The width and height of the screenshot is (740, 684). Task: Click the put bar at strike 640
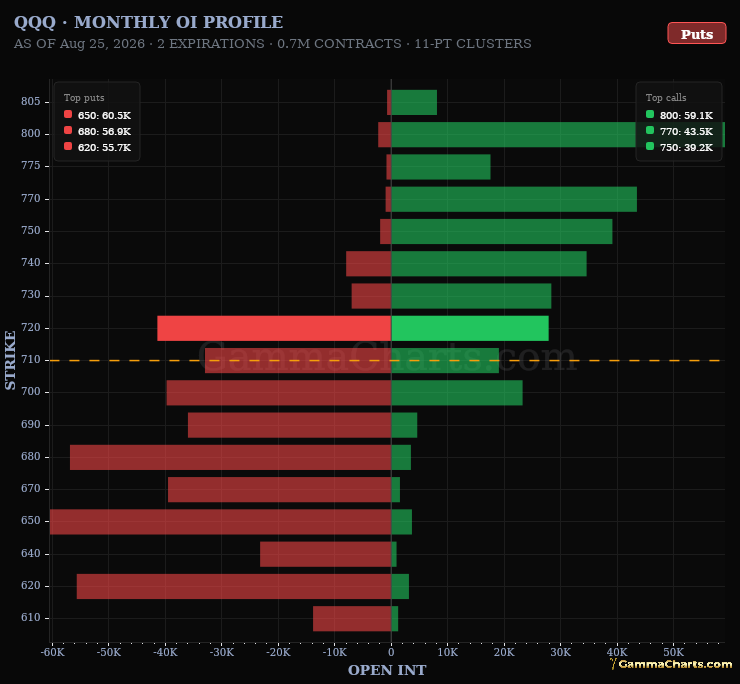pos(326,554)
